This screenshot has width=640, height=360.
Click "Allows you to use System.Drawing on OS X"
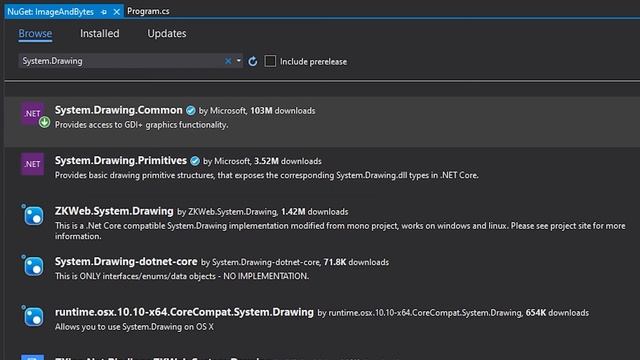[134, 327]
